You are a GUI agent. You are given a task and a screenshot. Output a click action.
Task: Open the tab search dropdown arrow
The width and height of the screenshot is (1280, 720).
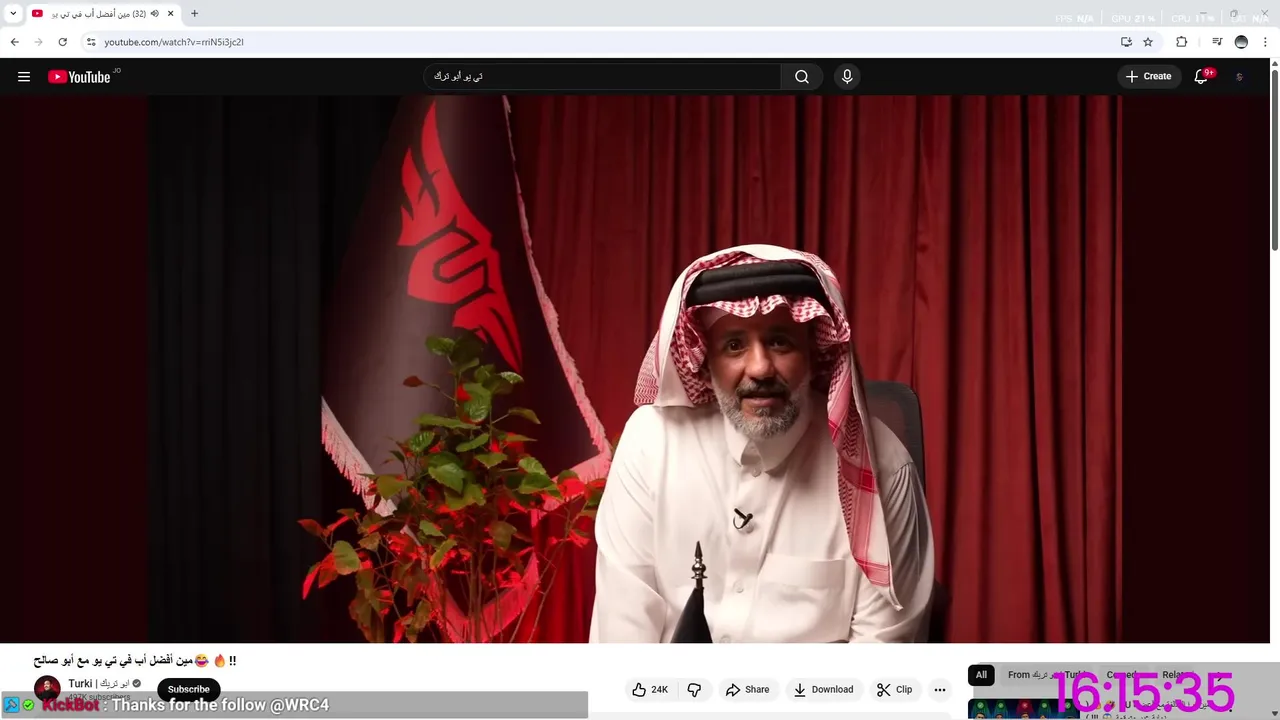point(13,14)
